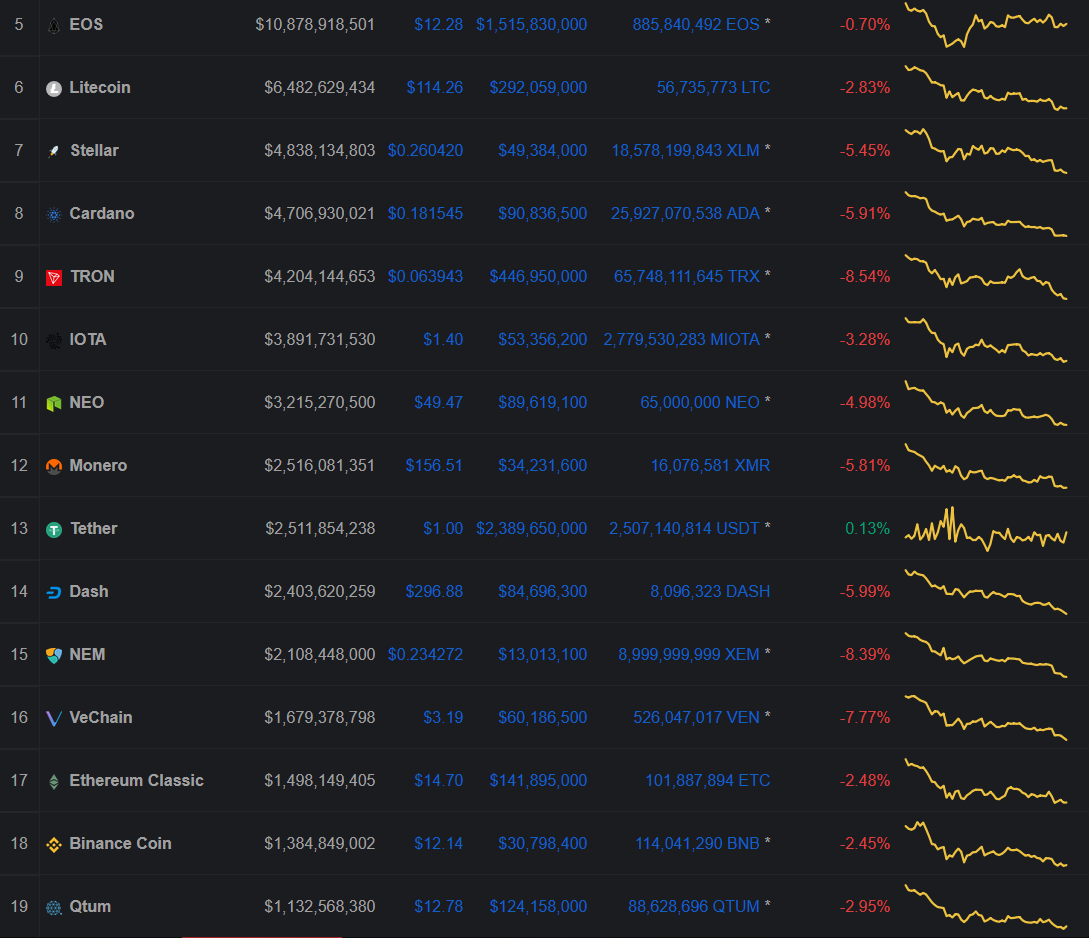Click EOS supply 885,840,492 EOS
1089x938 pixels.
coord(696,24)
